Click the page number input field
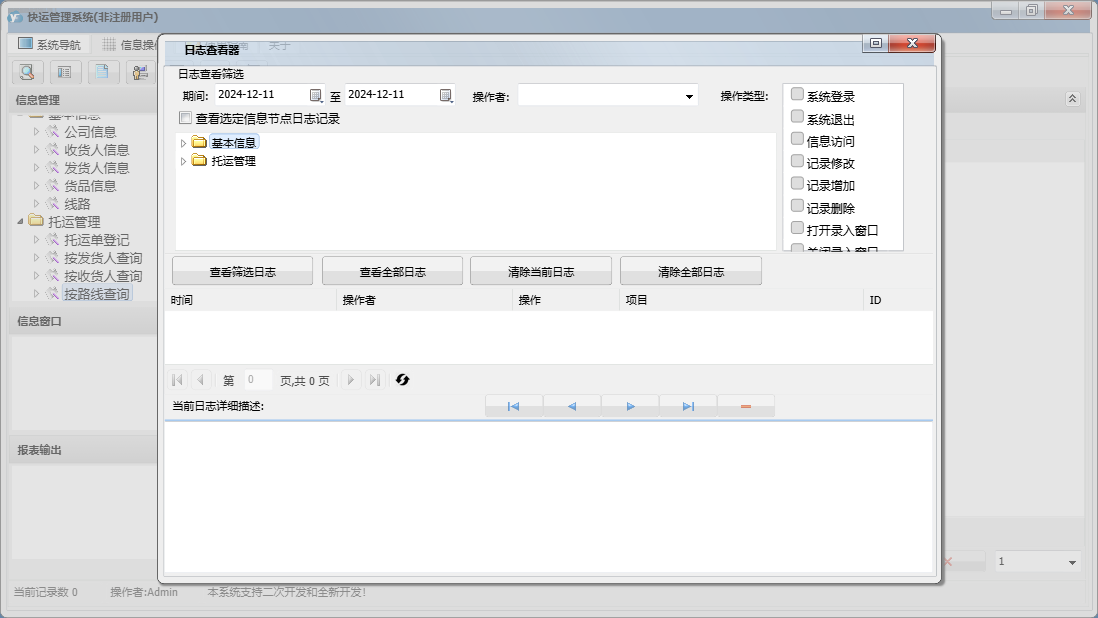The width and height of the screenshot is (1098, 618). (x=258, y=379)
